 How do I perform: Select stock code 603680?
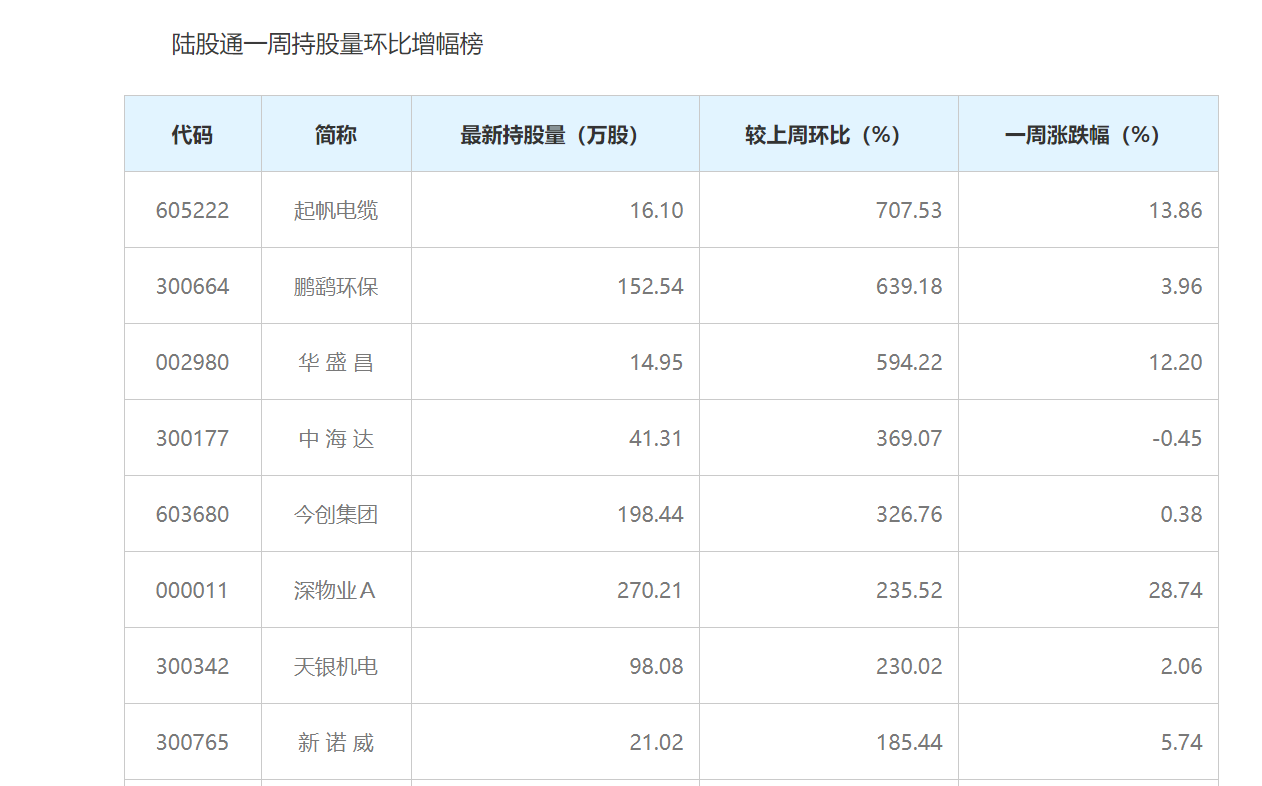[x=192, y=515]
